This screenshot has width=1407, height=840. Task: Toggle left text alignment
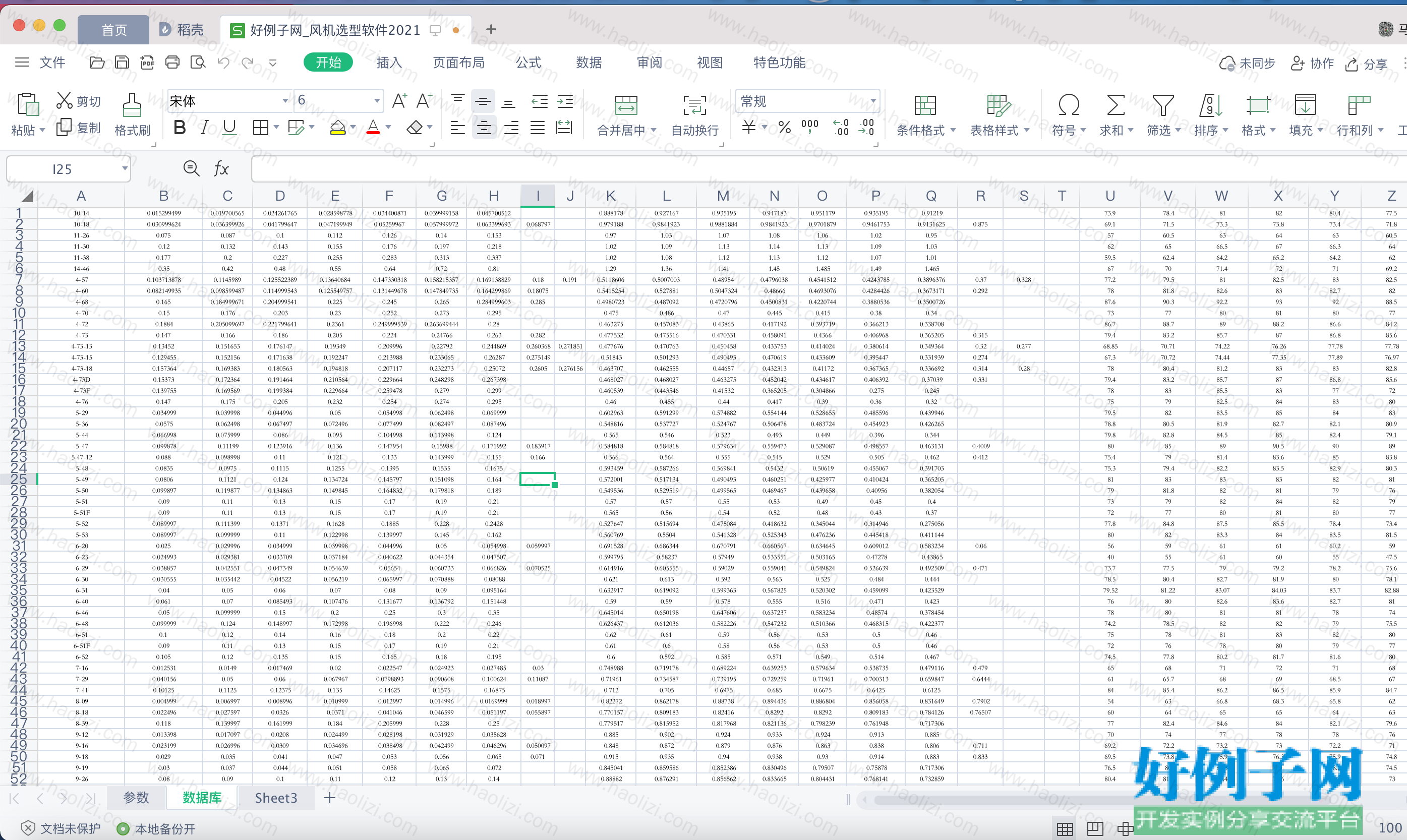click(x=457, y=128)
